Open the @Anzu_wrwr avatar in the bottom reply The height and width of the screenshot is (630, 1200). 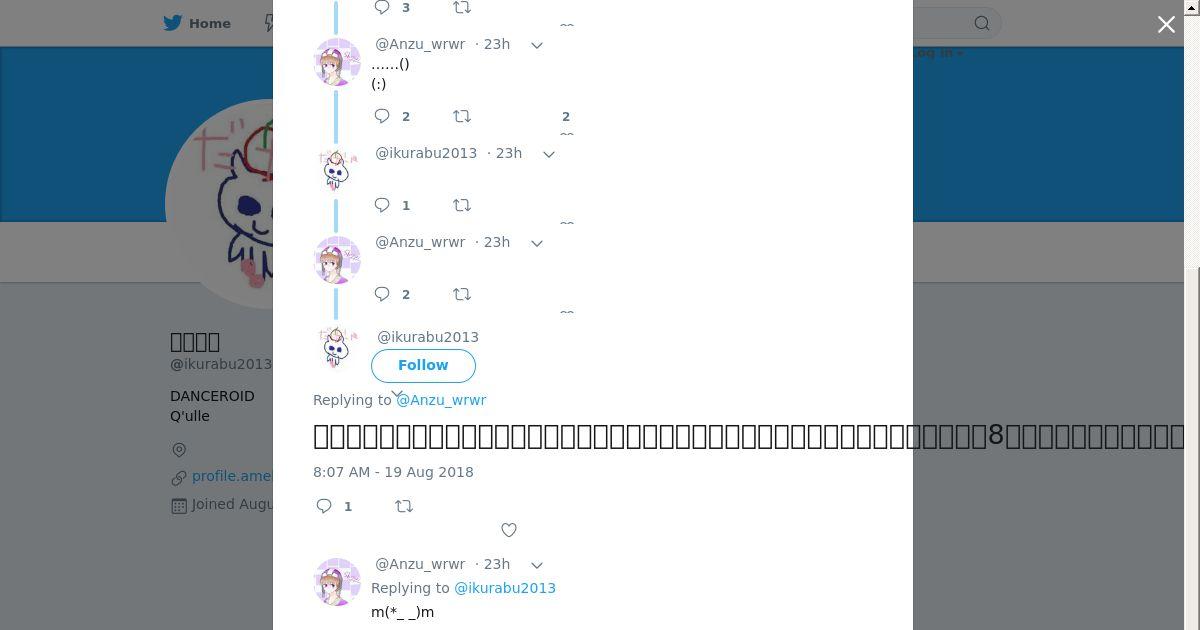click(x=337, y=582)
